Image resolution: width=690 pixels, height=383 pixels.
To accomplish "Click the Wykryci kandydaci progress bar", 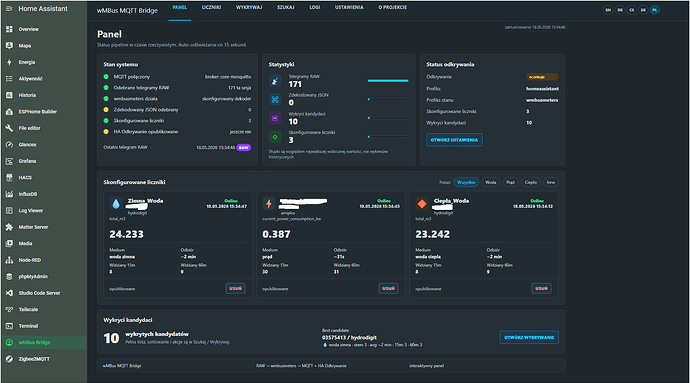I will [x=388, y=118].
